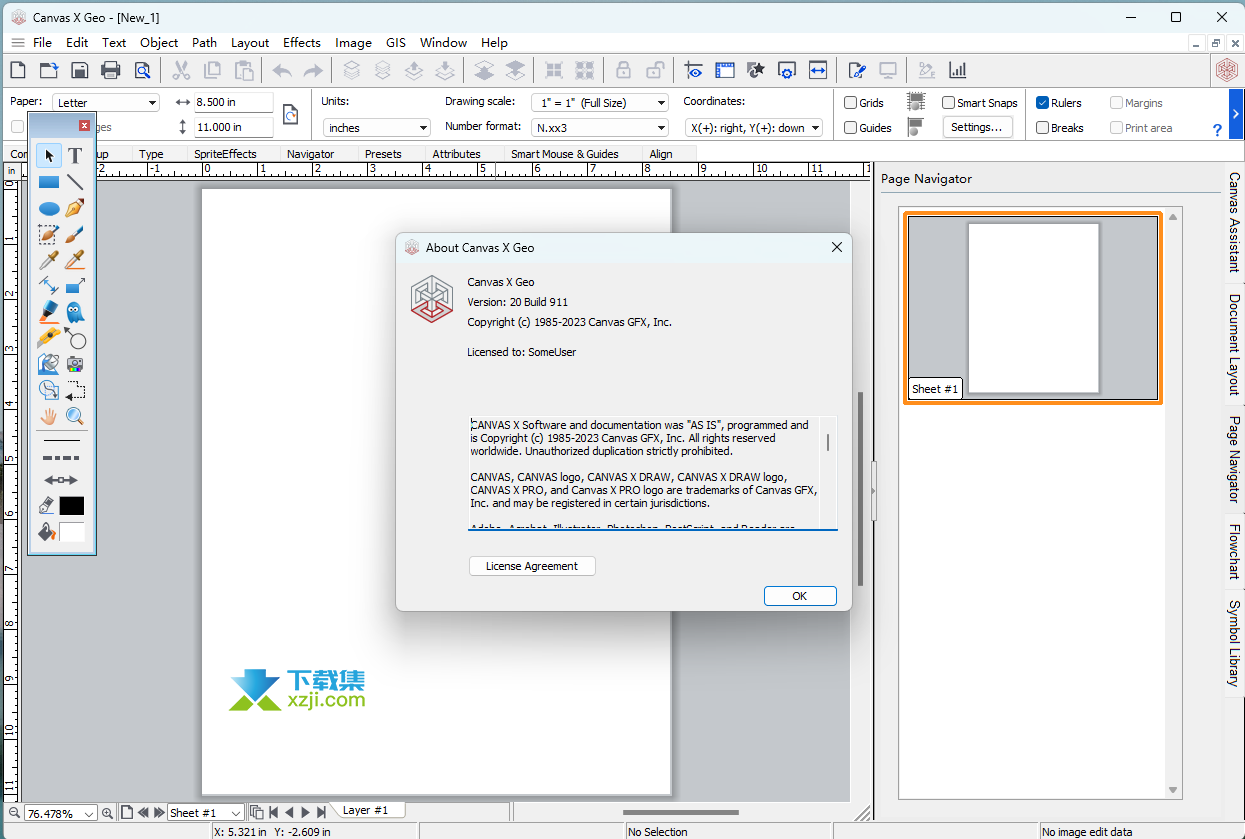Switch to the SpriteEffects tab
This screenshot has width=1245, height=839.
(x=225, y=154)
